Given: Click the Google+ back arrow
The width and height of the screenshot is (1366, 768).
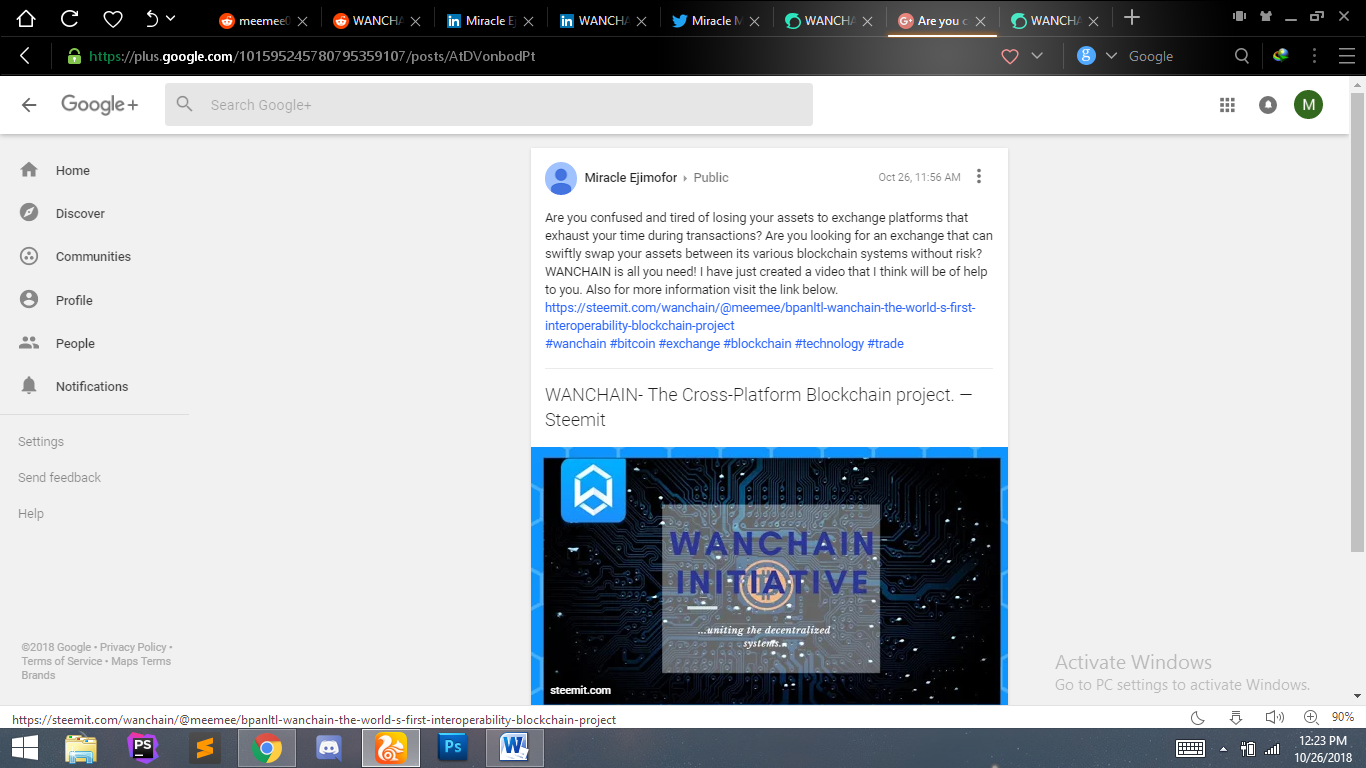Looking at the screenshot, I should coord(29,104).
